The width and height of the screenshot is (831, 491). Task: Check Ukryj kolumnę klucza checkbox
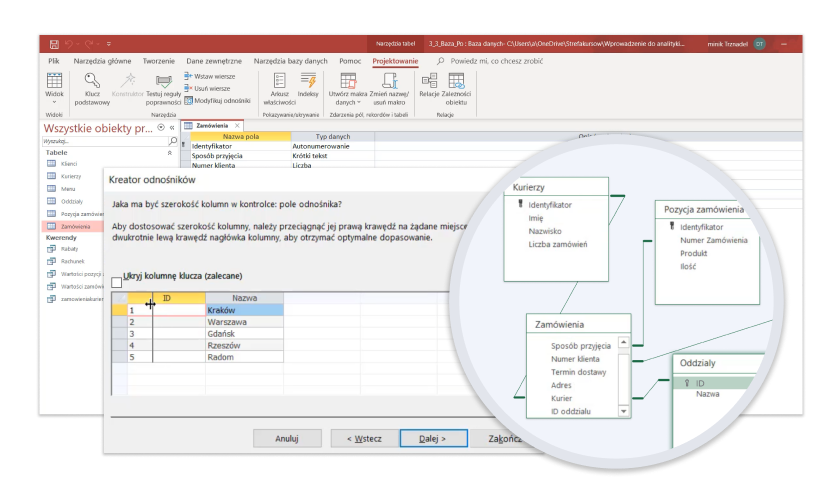pos(117,282)
